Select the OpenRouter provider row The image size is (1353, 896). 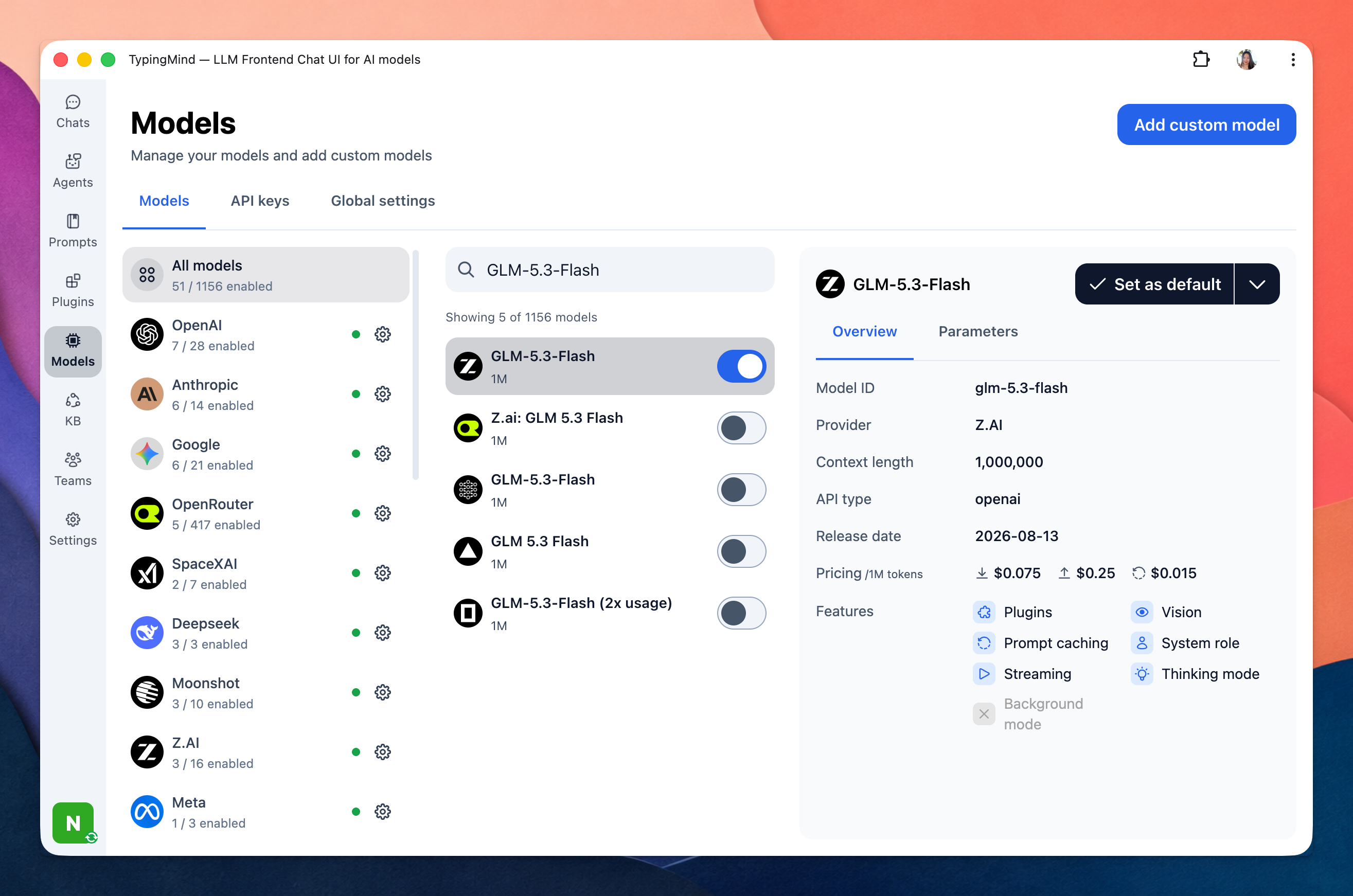265,513
